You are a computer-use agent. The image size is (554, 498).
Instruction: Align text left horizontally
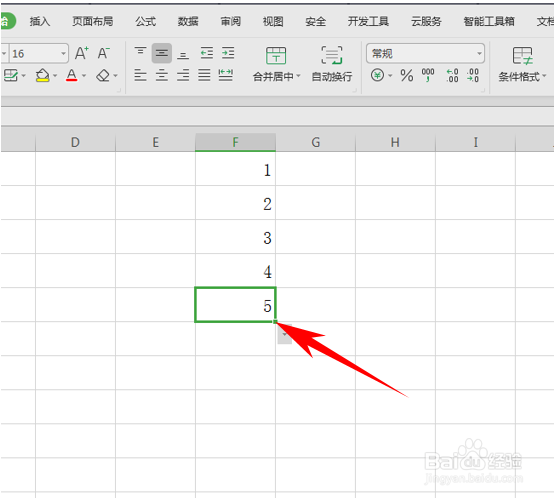coord(140,75)
